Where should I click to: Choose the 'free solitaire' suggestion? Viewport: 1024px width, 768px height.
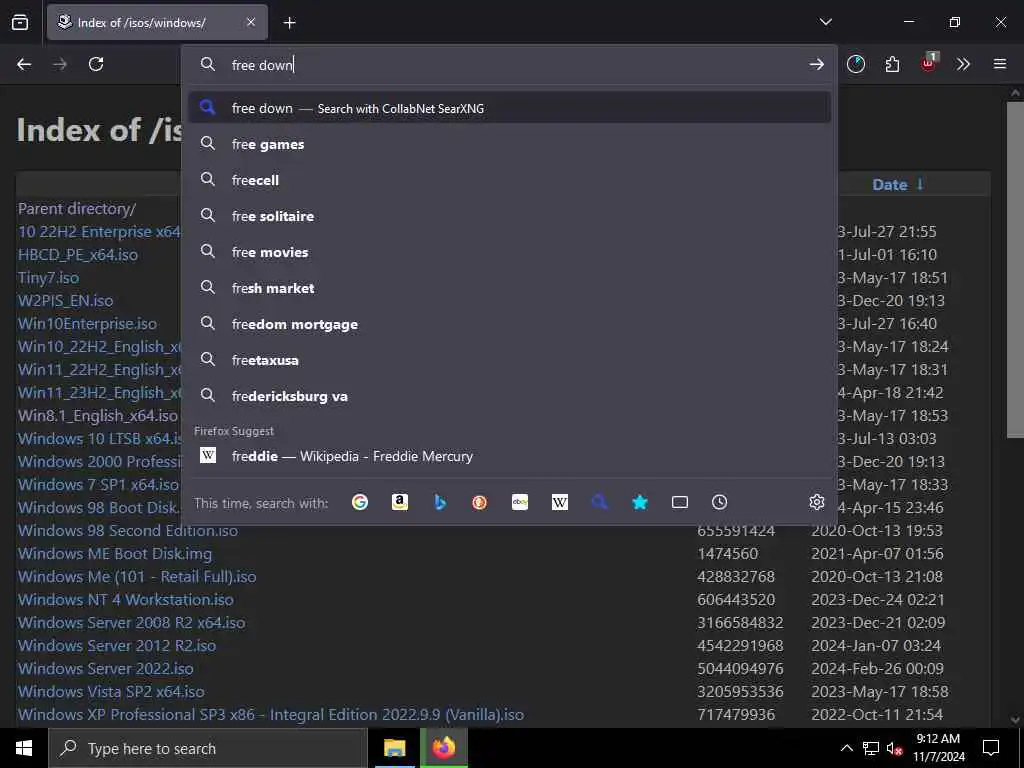[x=509, y=216]
